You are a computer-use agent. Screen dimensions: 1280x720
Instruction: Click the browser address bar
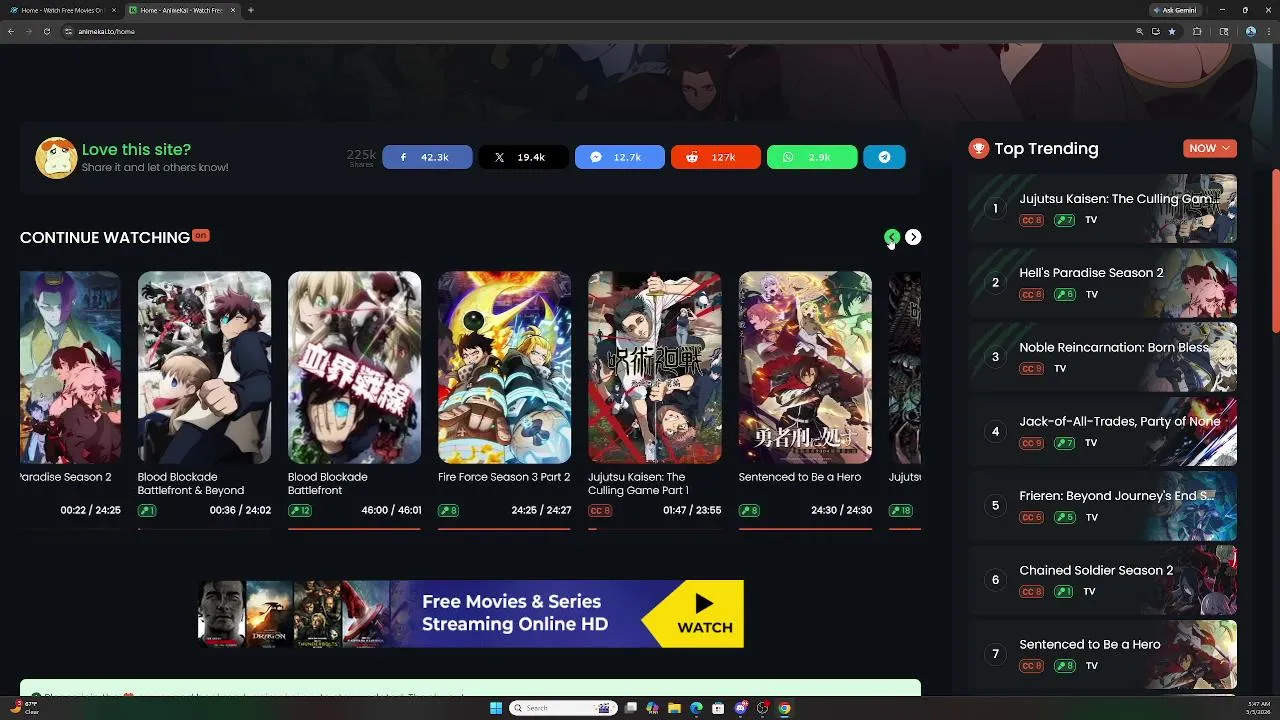[x=600, y=31]
